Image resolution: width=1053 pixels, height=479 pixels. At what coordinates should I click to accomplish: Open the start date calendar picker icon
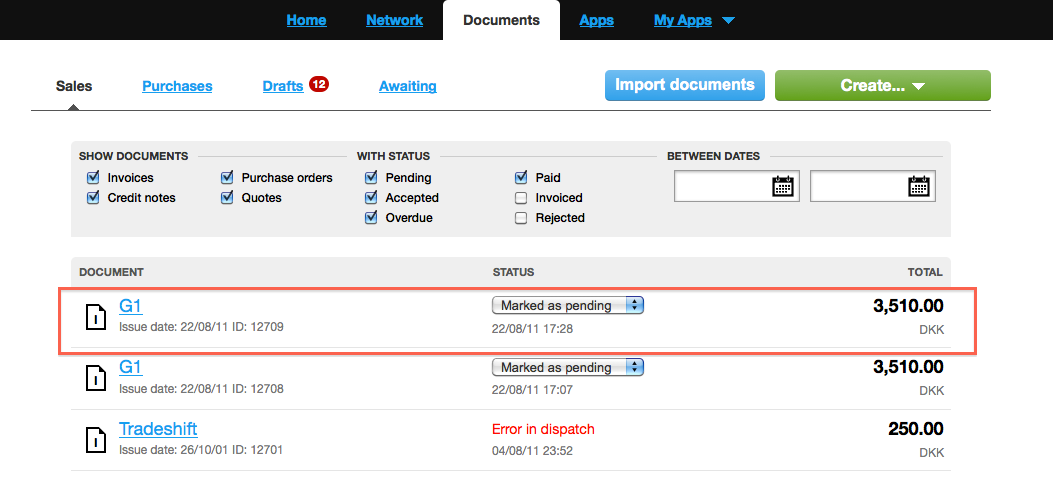783,186
